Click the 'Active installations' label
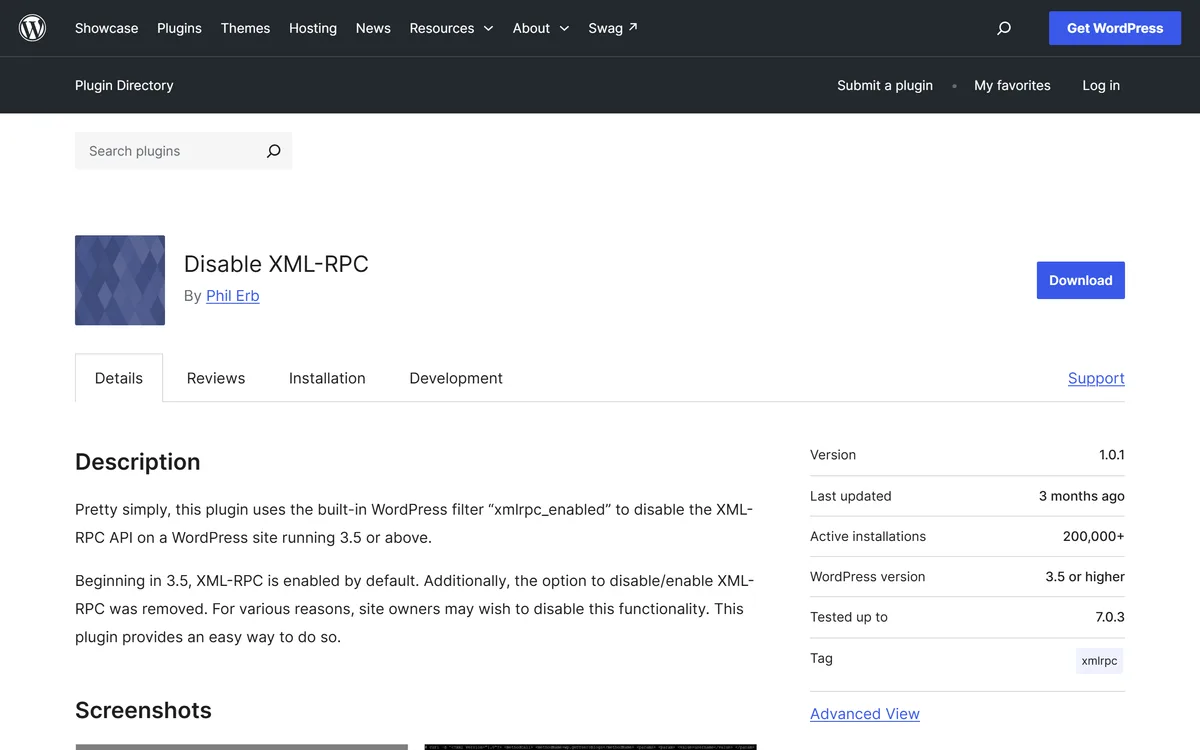The image size is (1200, 750). pos(868,537)
